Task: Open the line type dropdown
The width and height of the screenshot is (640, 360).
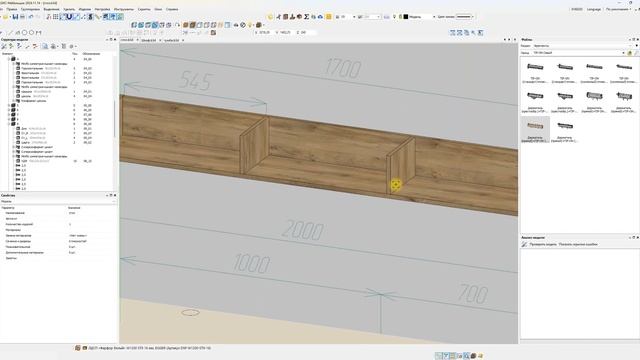Action: pos(465,17)
